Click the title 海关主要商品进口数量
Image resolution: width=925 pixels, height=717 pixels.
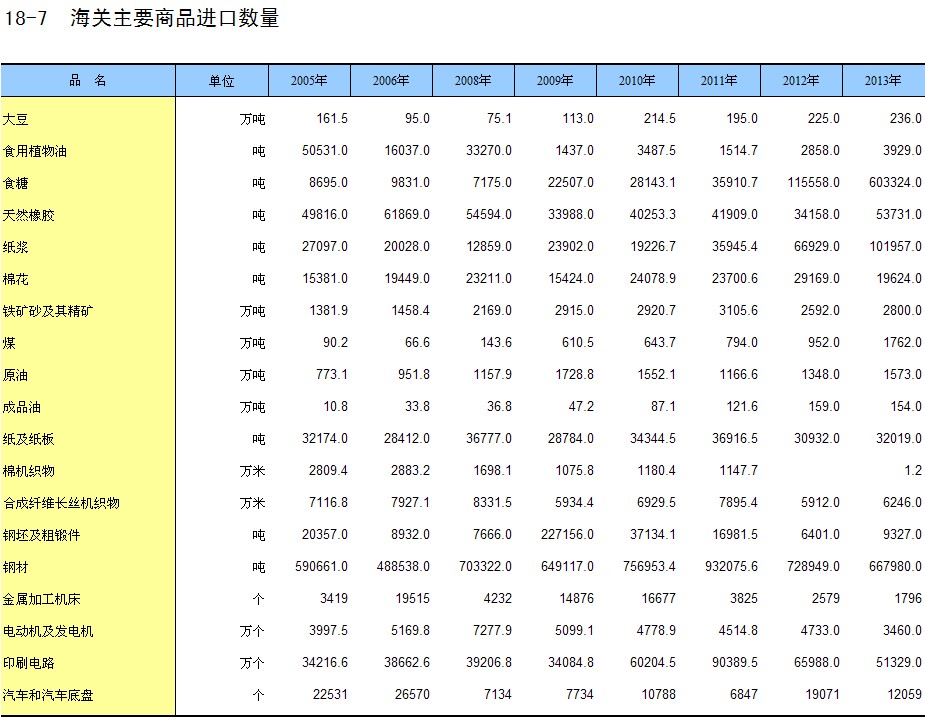click(x=175, y=18)
